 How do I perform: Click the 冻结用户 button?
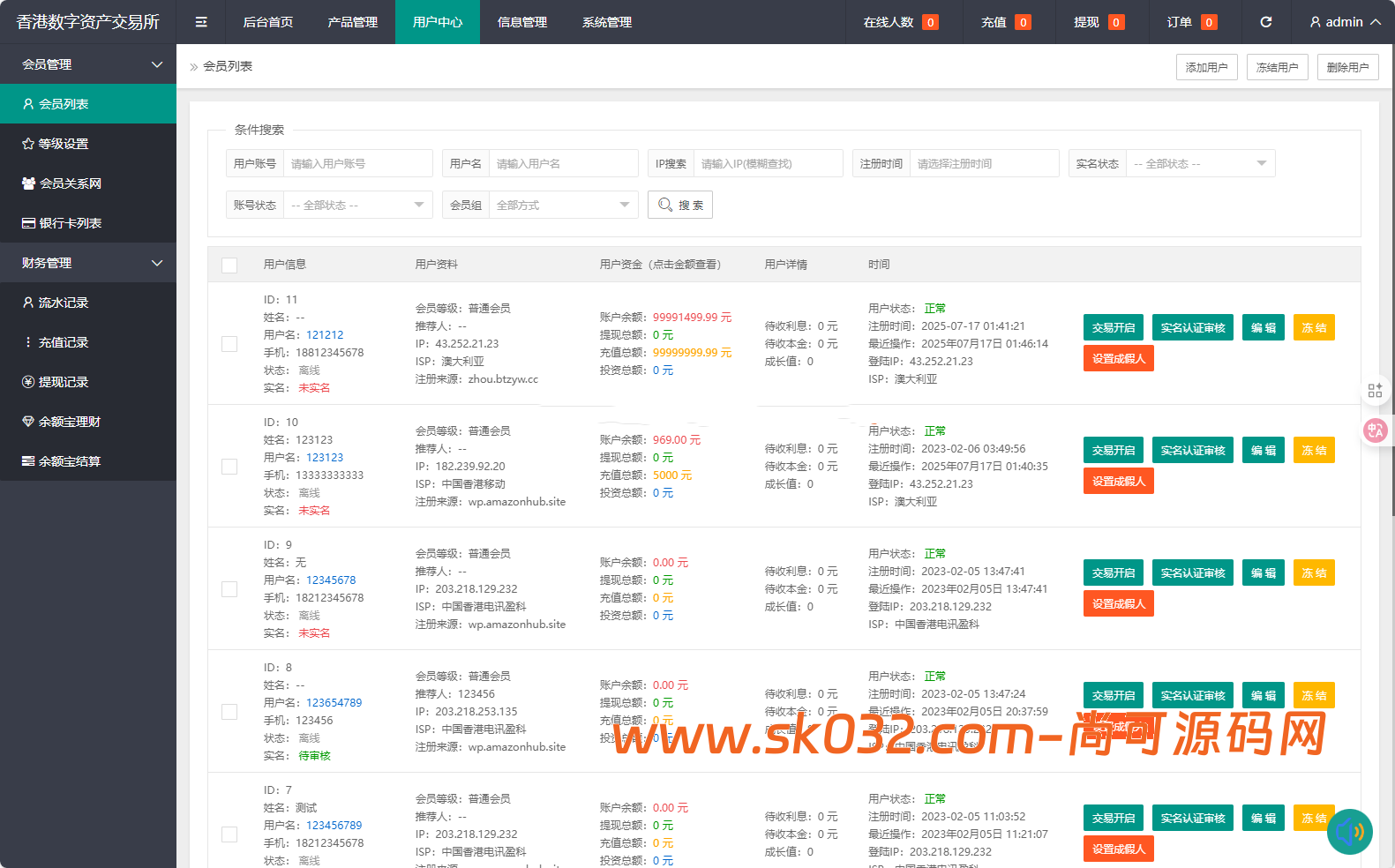(1278, 67)
